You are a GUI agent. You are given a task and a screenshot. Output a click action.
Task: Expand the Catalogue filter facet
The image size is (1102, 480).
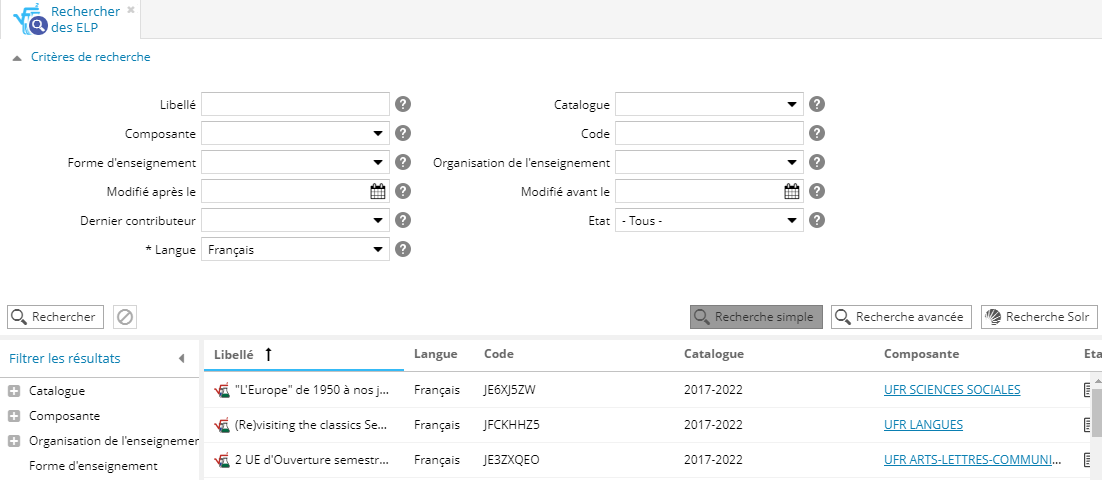click(x=13, y=392)
